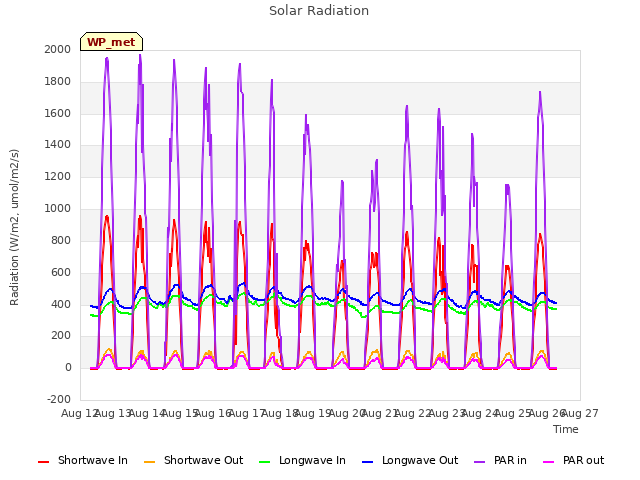Select the PAR out legend entry
This screenshot has height=480, width=640.
pyautogui.click(x=573, y=461)
